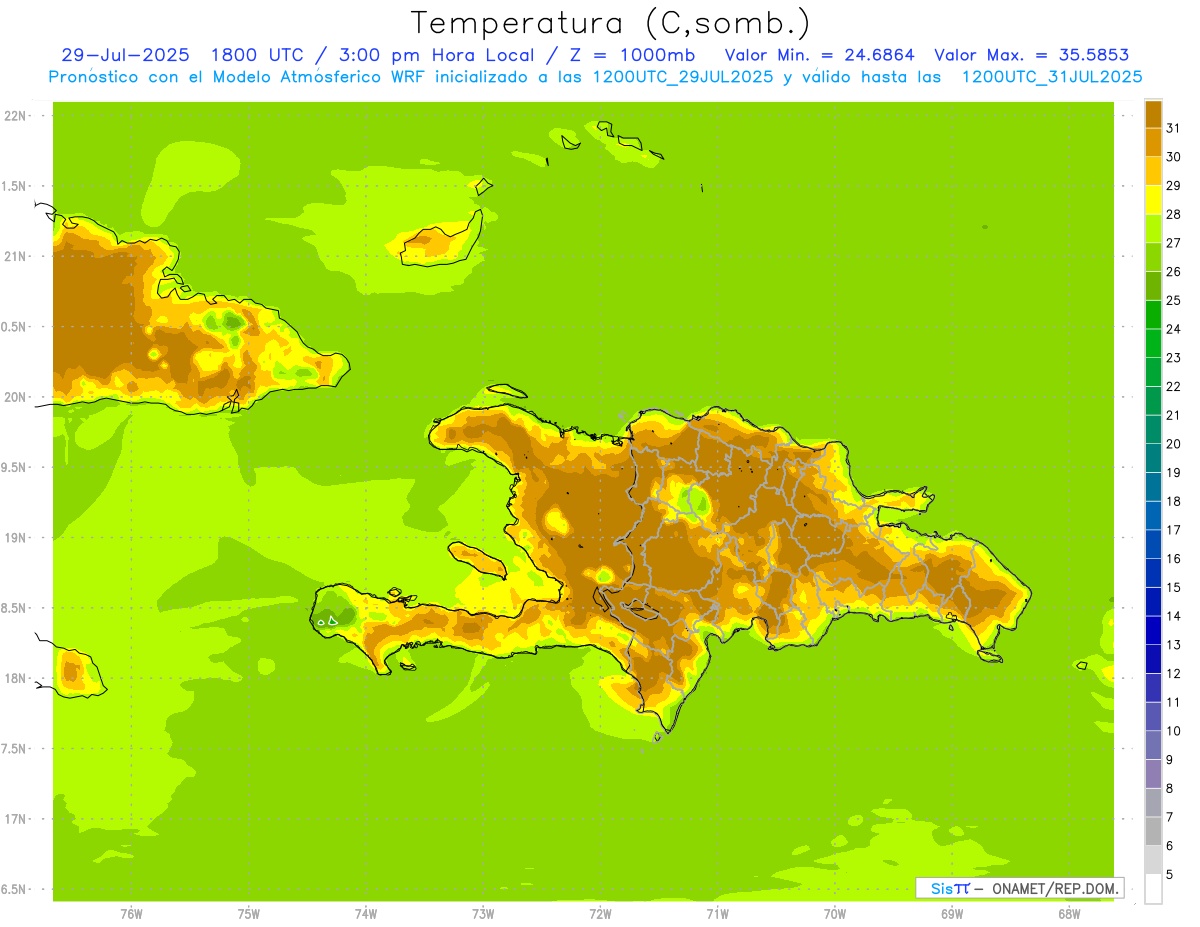Click legend value "12"
This screenshot has height=927, width=1200.
[1173, 674]
